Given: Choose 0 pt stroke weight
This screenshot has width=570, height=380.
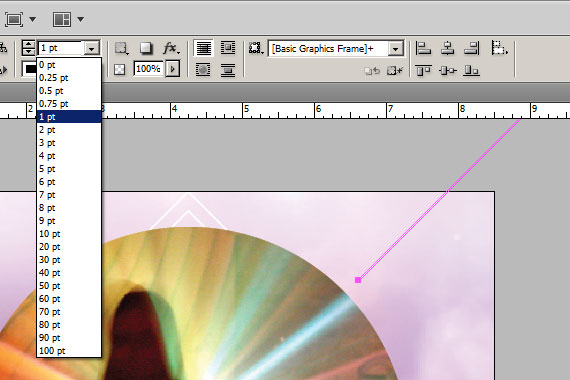Looking at the screenshot, I should click(x=69, y=65).
